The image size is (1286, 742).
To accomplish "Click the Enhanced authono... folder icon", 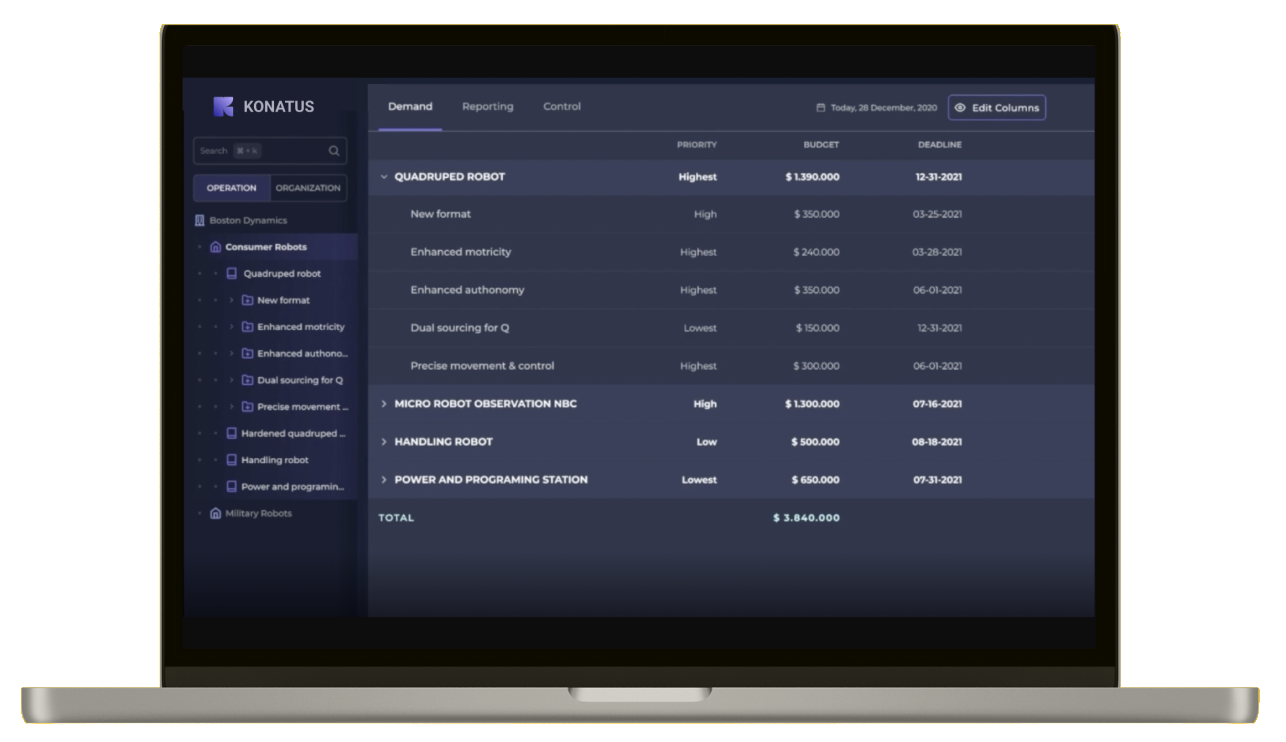I will coord(247,354).
